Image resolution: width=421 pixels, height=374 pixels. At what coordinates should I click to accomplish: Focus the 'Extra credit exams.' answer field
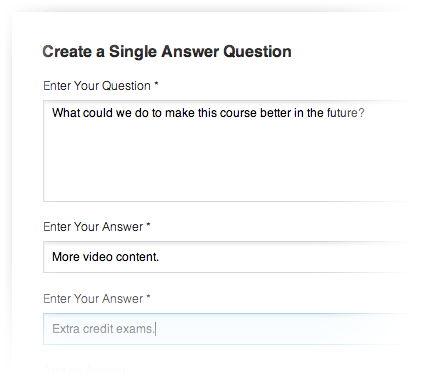[227, 329]
